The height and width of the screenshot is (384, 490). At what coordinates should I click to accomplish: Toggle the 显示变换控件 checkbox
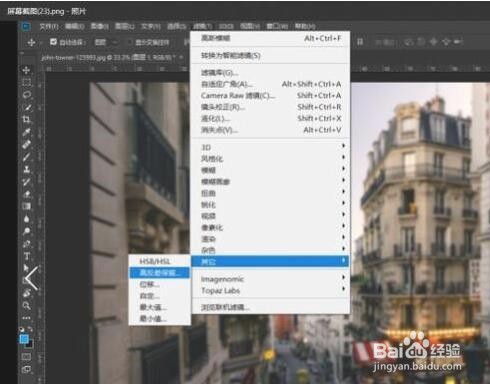[130, 42]
